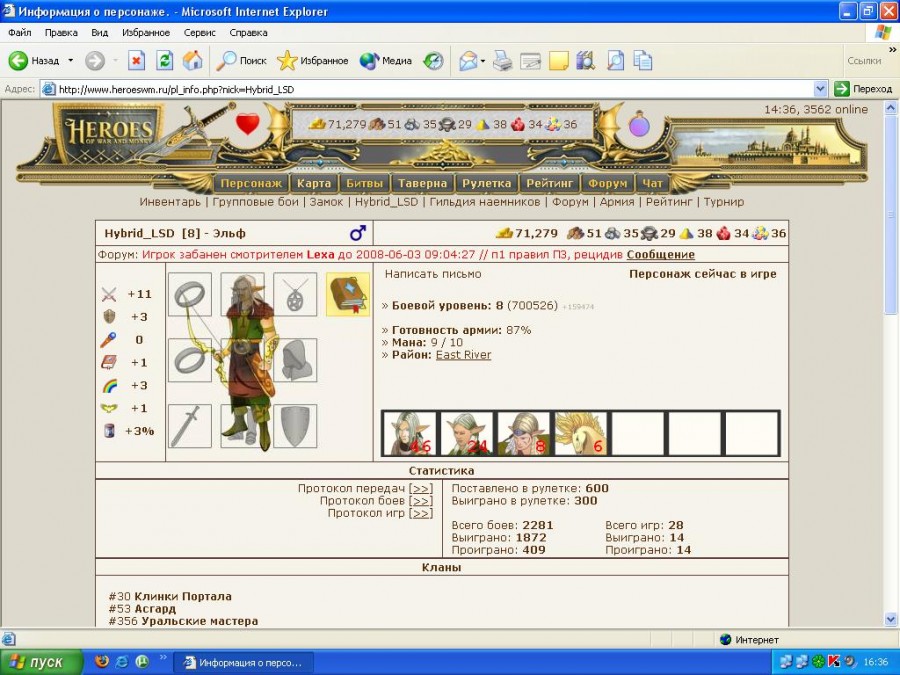Switch to the Битвы game tab
The height and width of the screenshot is (675, 900).
pos(364,184)
